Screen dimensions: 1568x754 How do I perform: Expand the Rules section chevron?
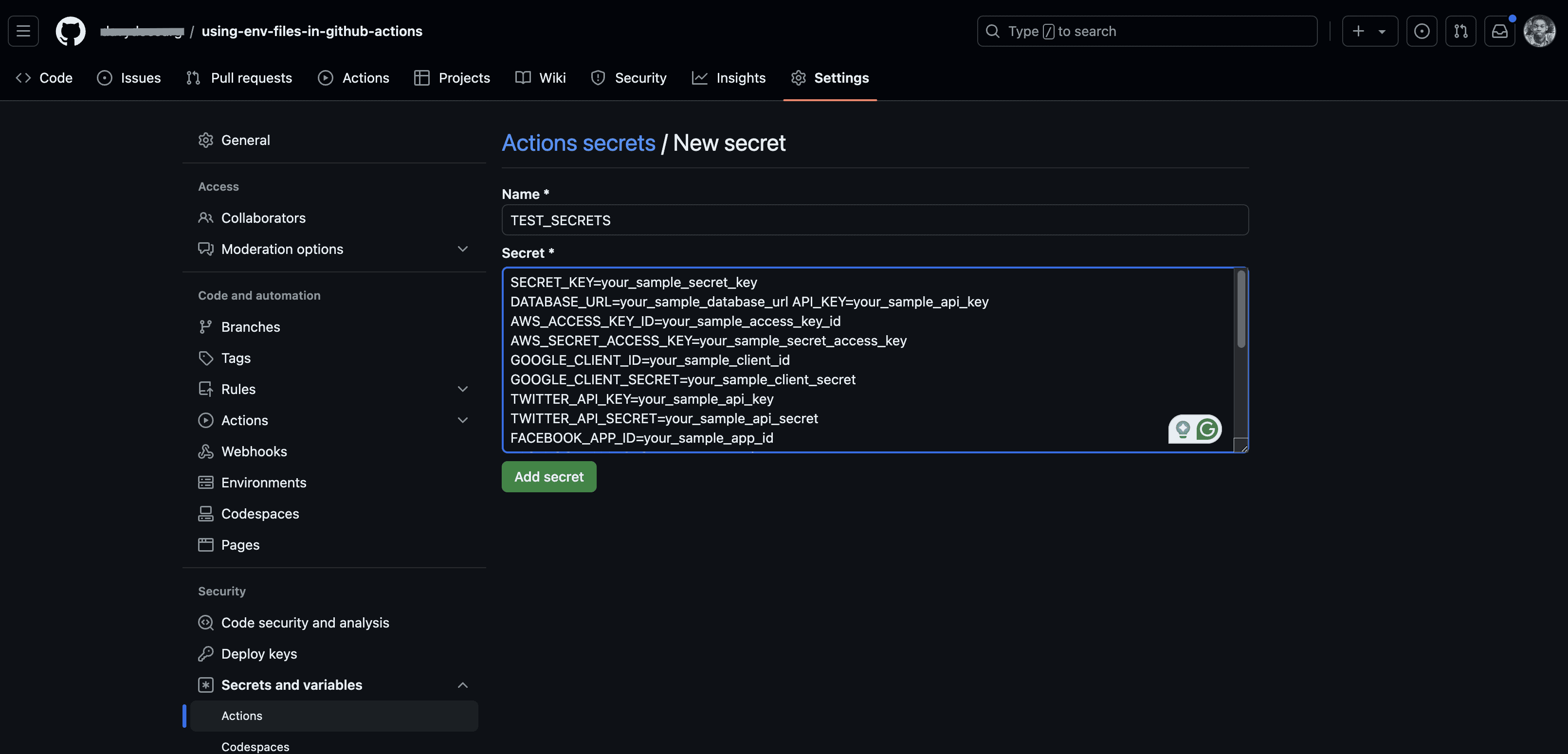click(x=463, y=389)
